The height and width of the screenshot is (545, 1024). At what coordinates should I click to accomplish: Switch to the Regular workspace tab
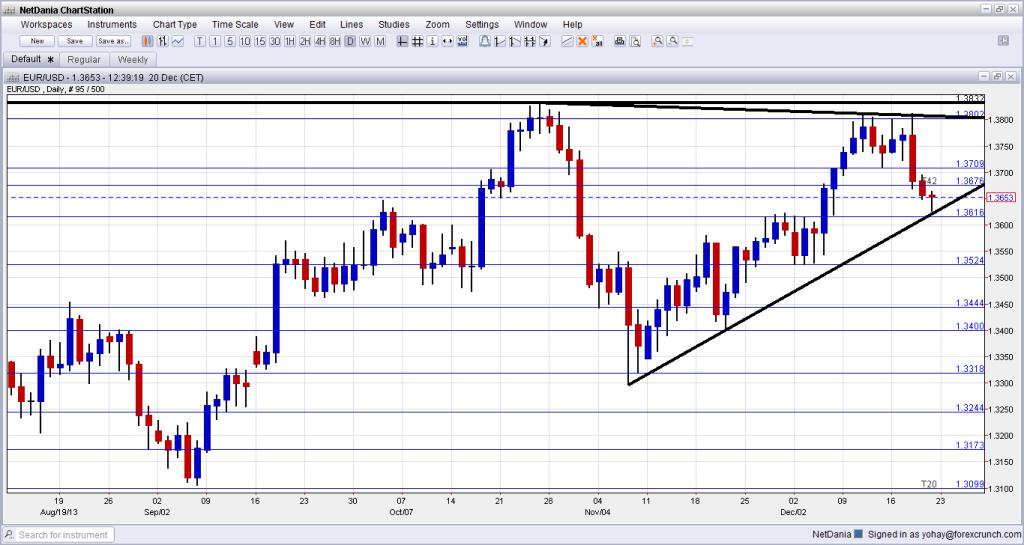click(x=84, y=59)
